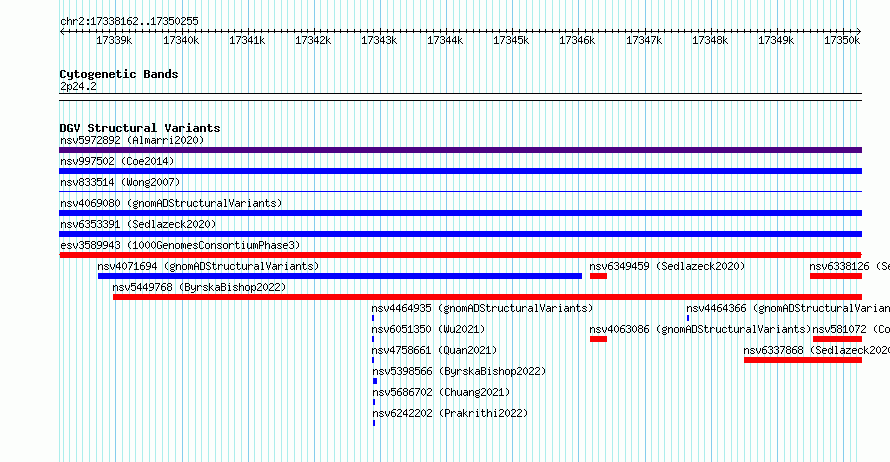Click the 17343k ruler position
The width and height of the screenshot is (890, 462).
click(x=379, y=40)
